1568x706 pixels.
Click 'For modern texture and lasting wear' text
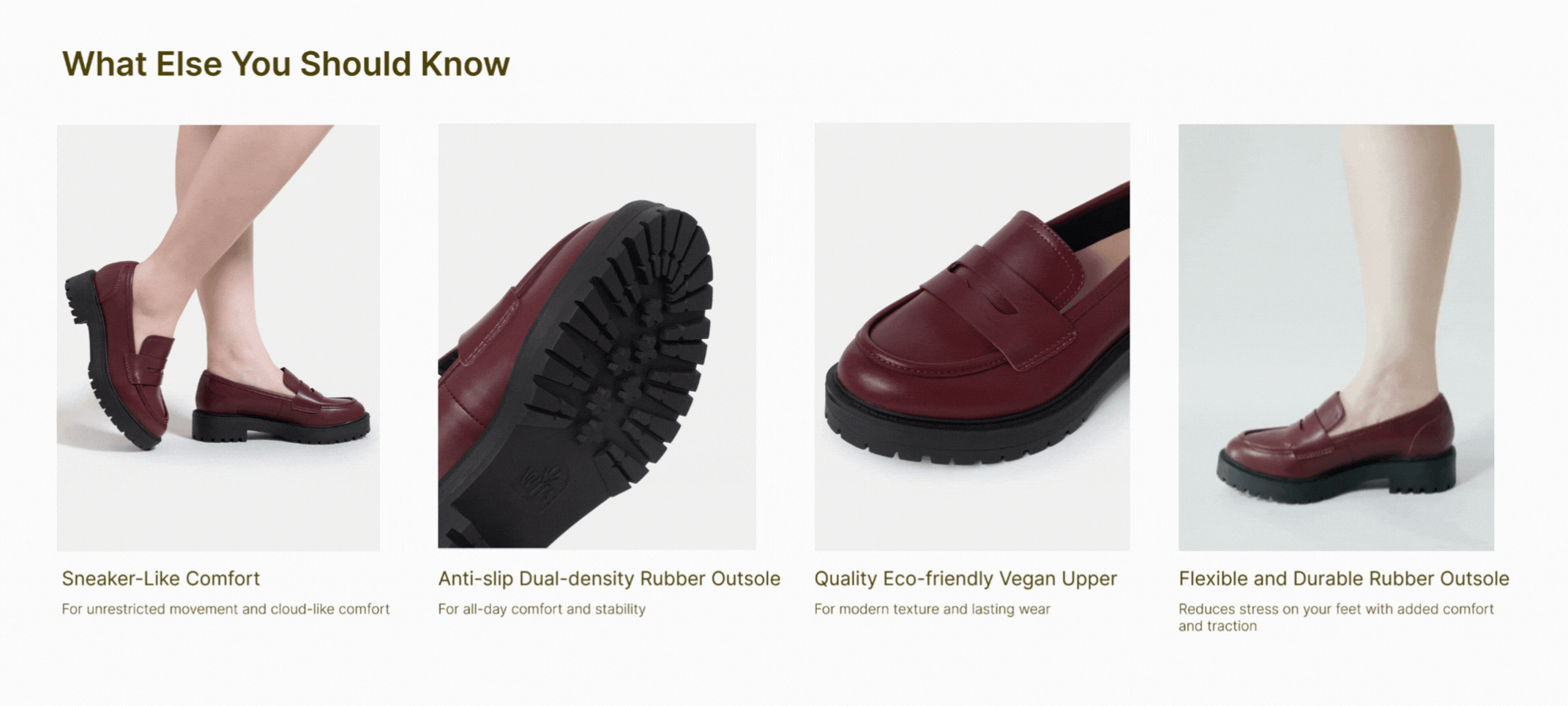(932, 609)
